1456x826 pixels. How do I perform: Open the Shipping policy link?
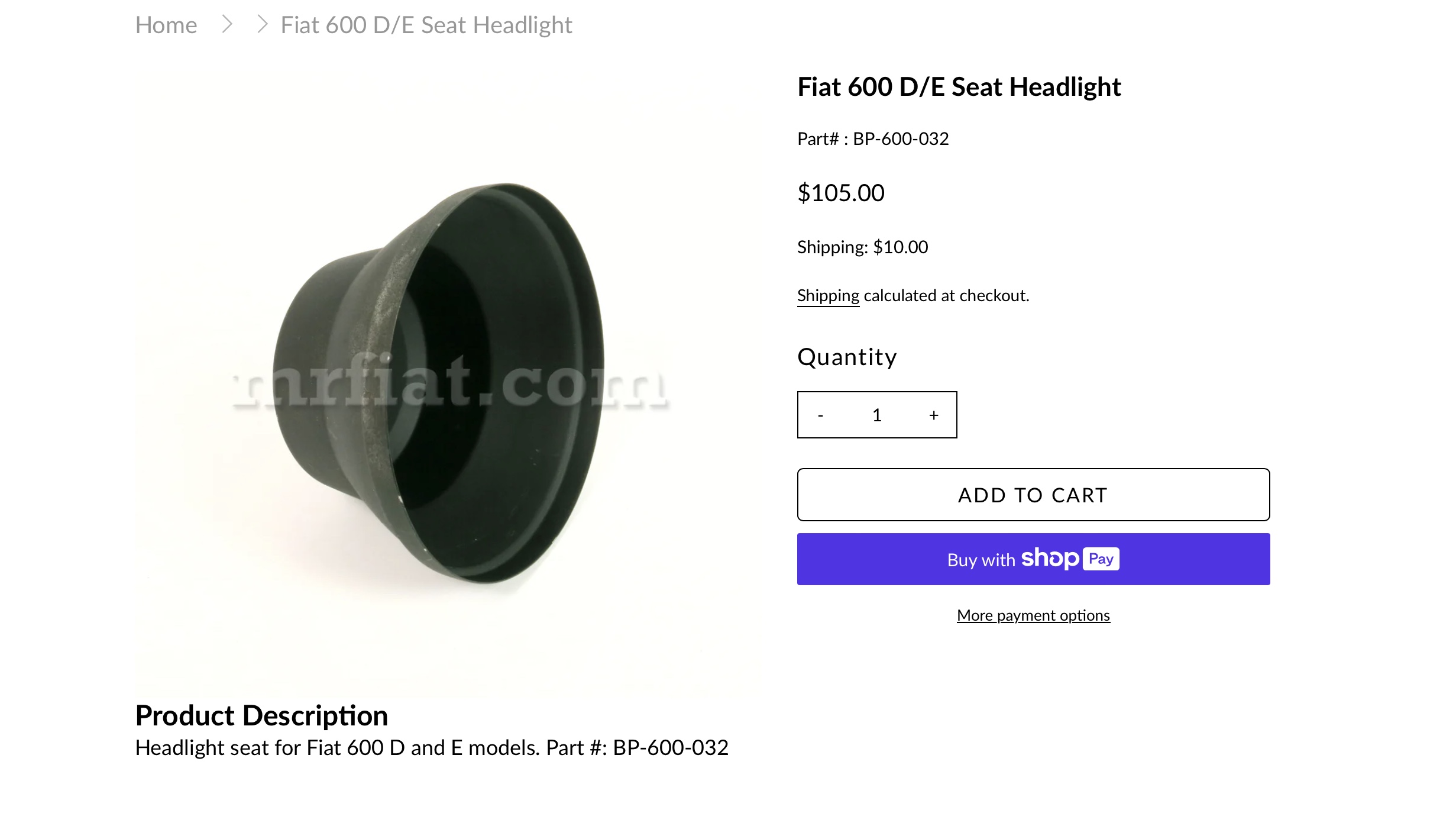click(x=828, y=295)
